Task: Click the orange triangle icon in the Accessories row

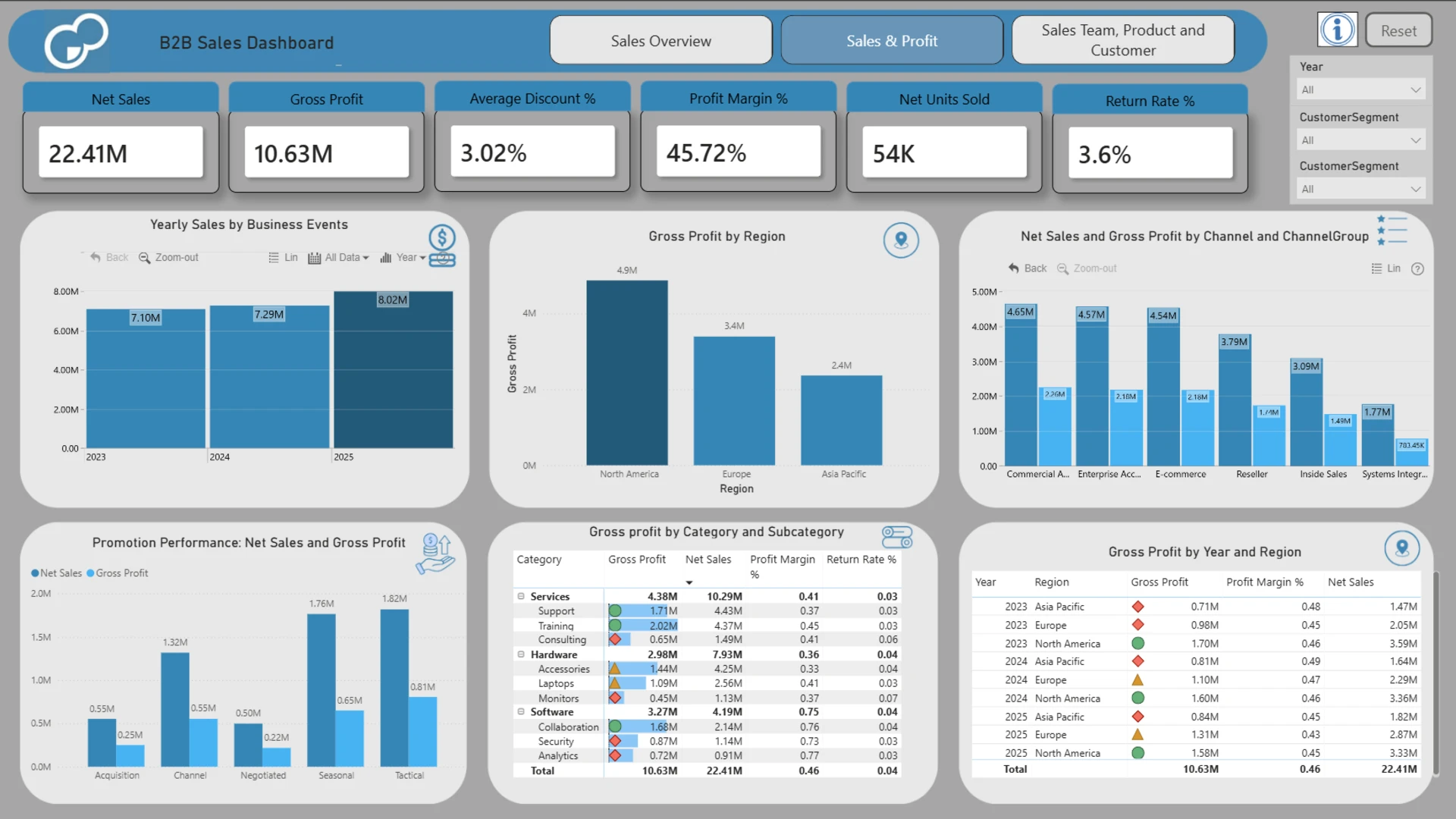Action: (615, 669)
